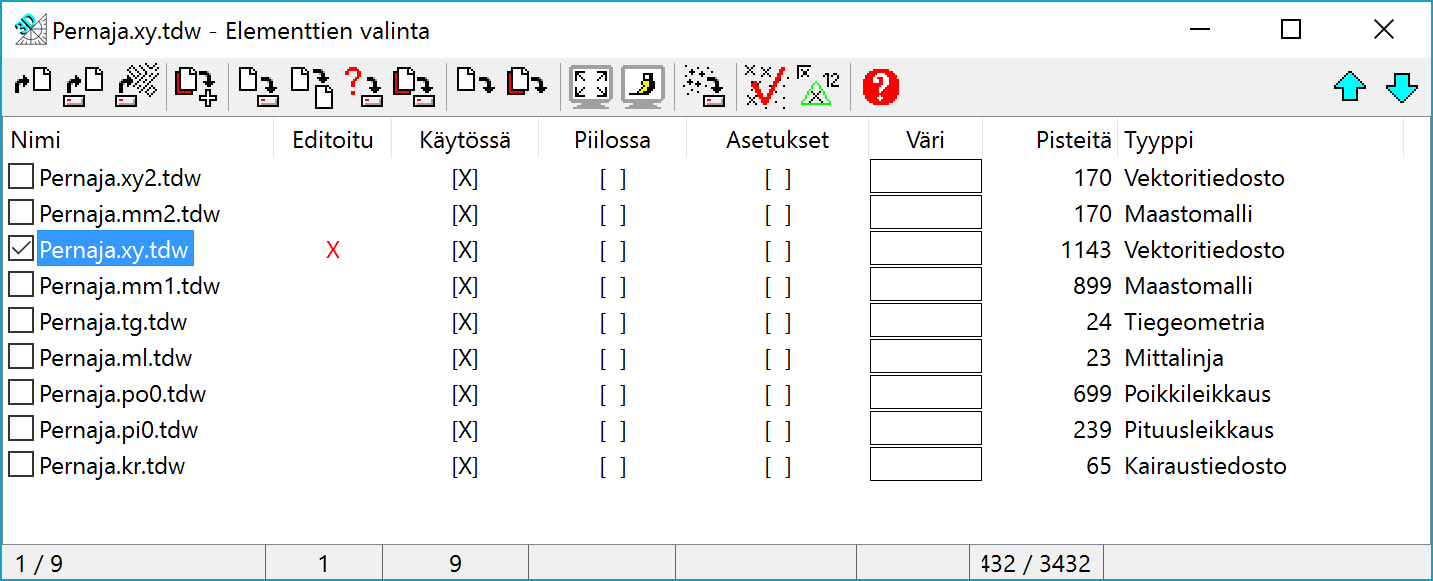Toggle Asetukset brackets for Pernaja.ml.tdw
Image resolution: width=1433 pixels, height=581 pixels.
(x=778, y=358)
